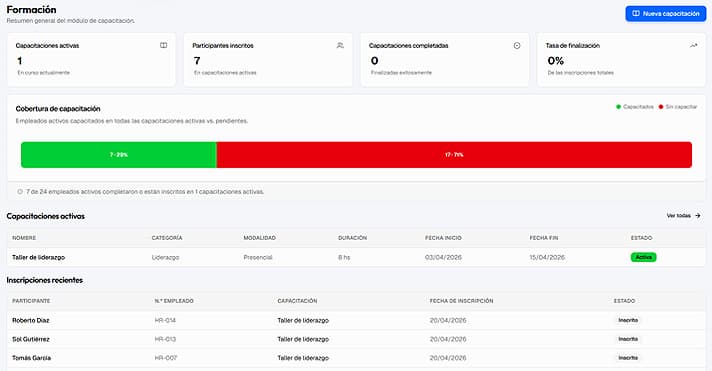The width and height of the screenshot is (712, 371).
Task: Click the 20/04/2026 date in Roberto Díaz row
Action: pos(448,320)
